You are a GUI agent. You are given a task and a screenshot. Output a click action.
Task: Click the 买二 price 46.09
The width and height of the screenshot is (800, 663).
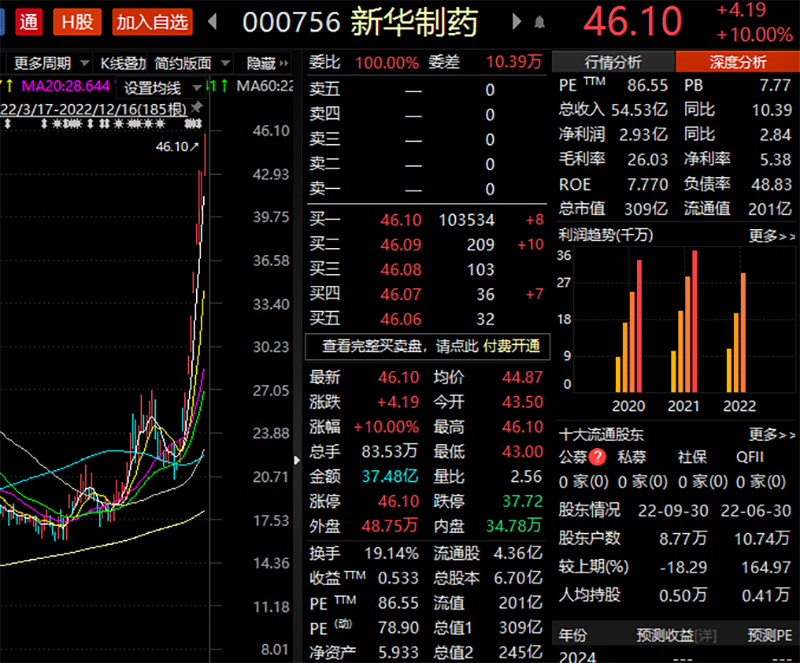(x=401, y=245)
